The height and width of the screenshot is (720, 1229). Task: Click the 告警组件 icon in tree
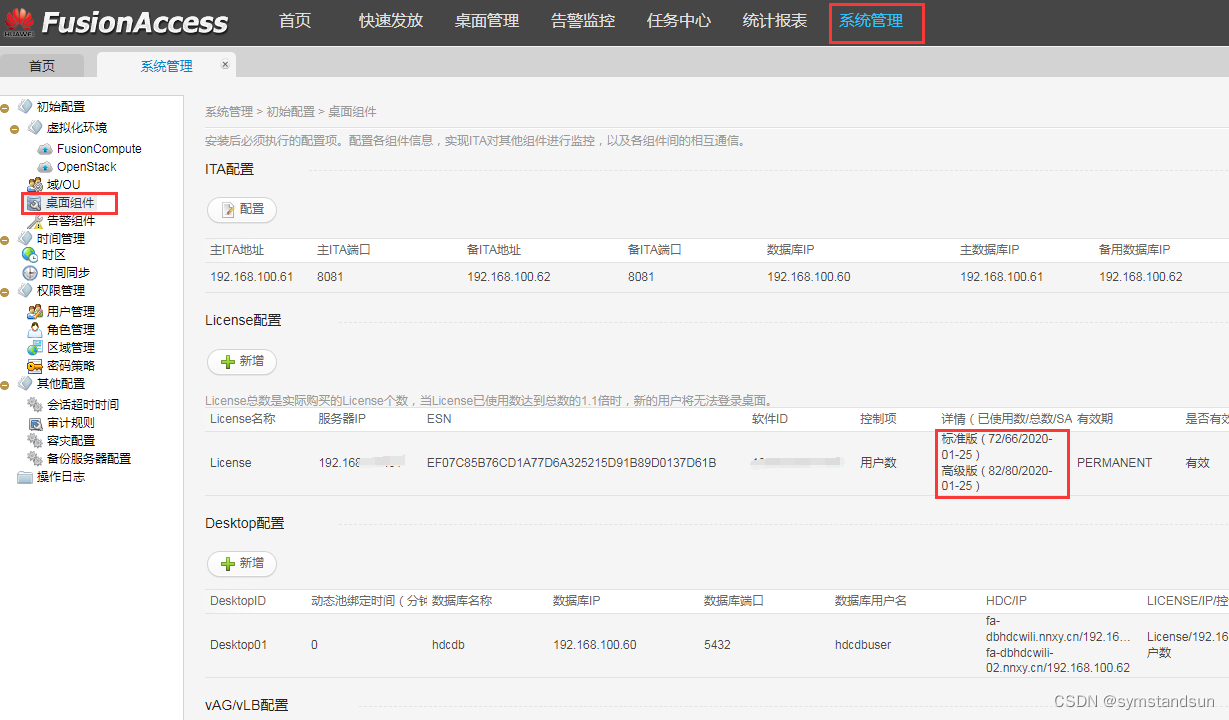coord(35,221)
